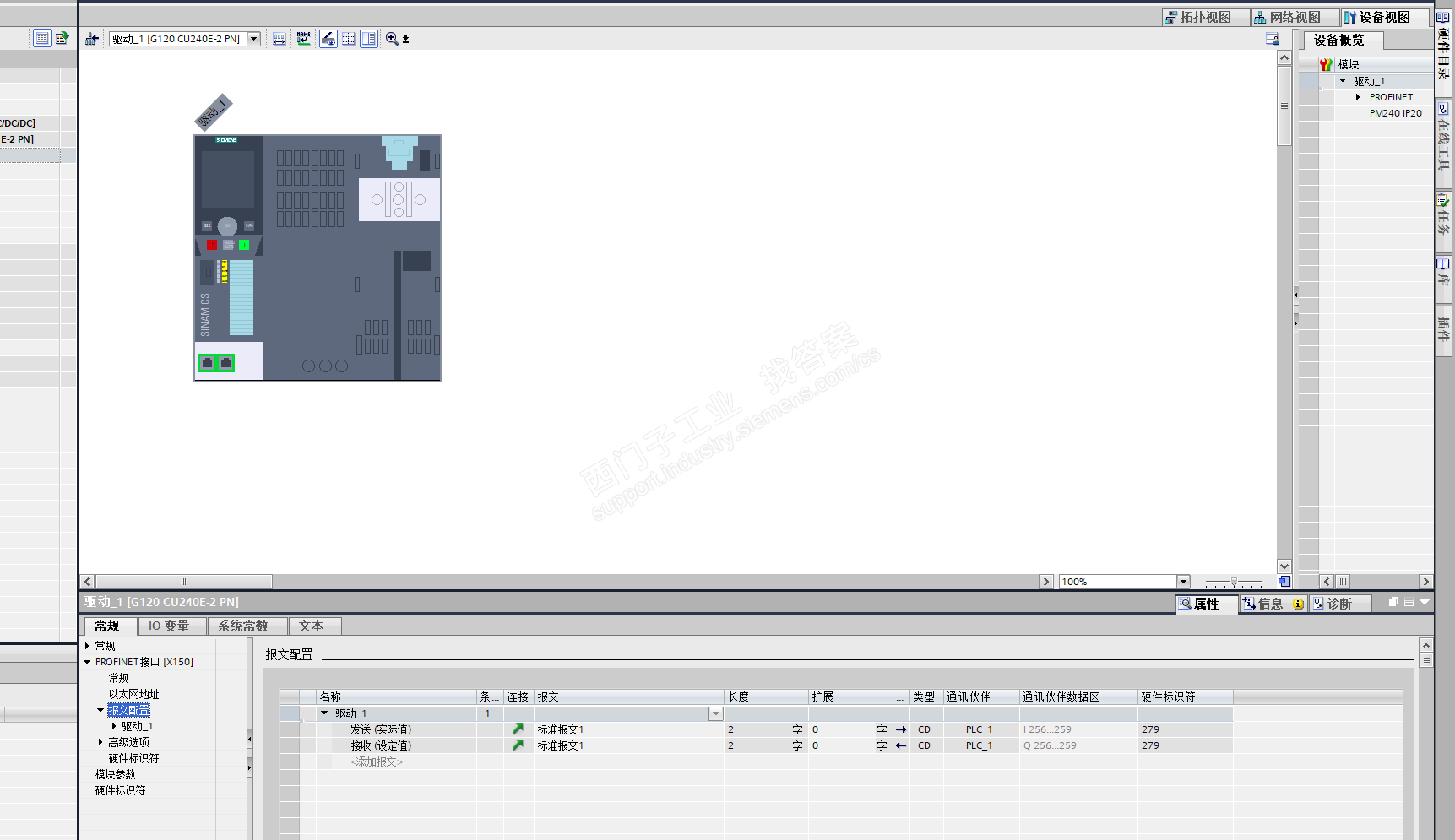This screenshot has height=840, width=1455.
Task: Click the canvas vertical scrollbar up arrow
Action: [1284, 58]
